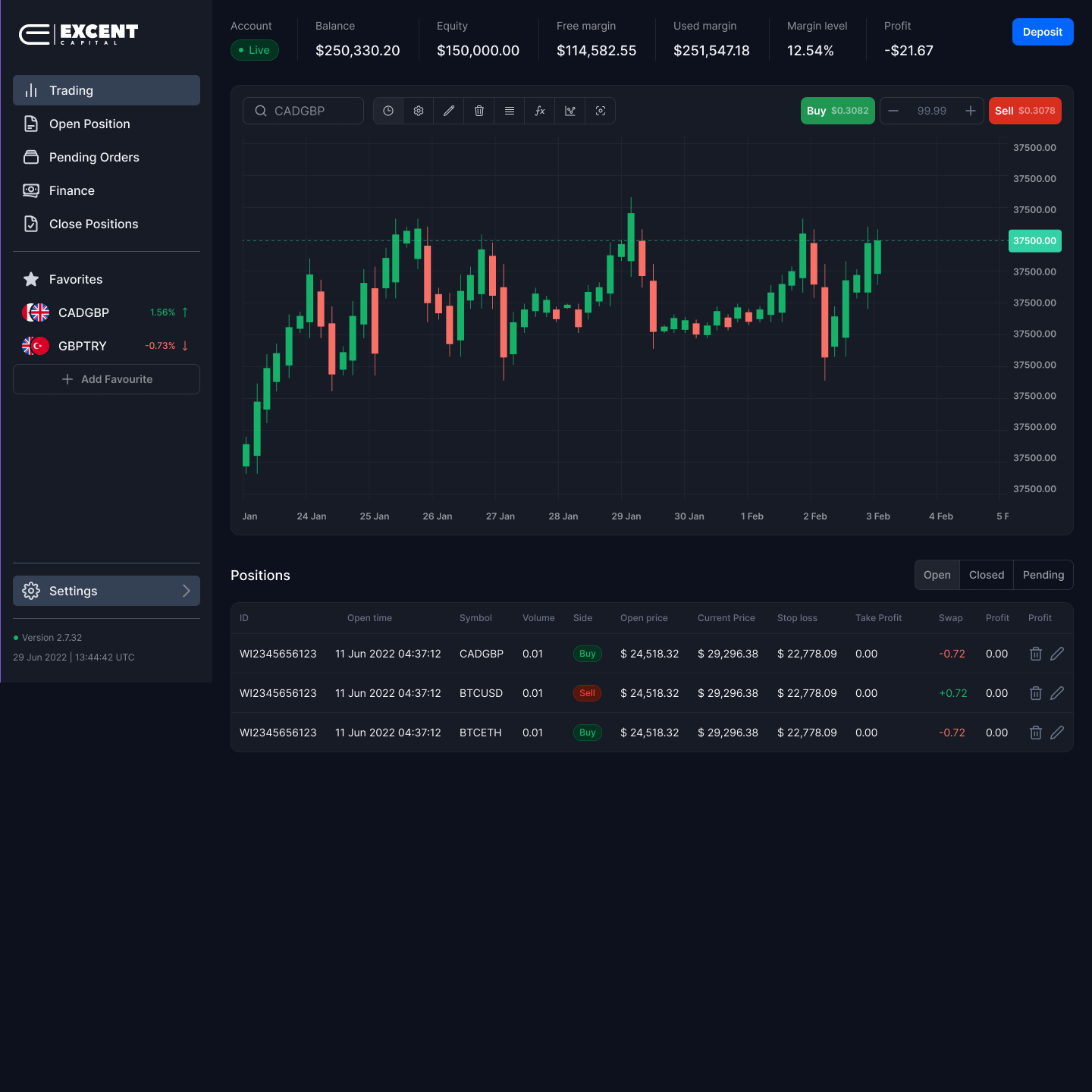This screenshot has width=1092, height=1092.
Task: Open Pending Orders in the sidebar
Action: coord(94,157)
